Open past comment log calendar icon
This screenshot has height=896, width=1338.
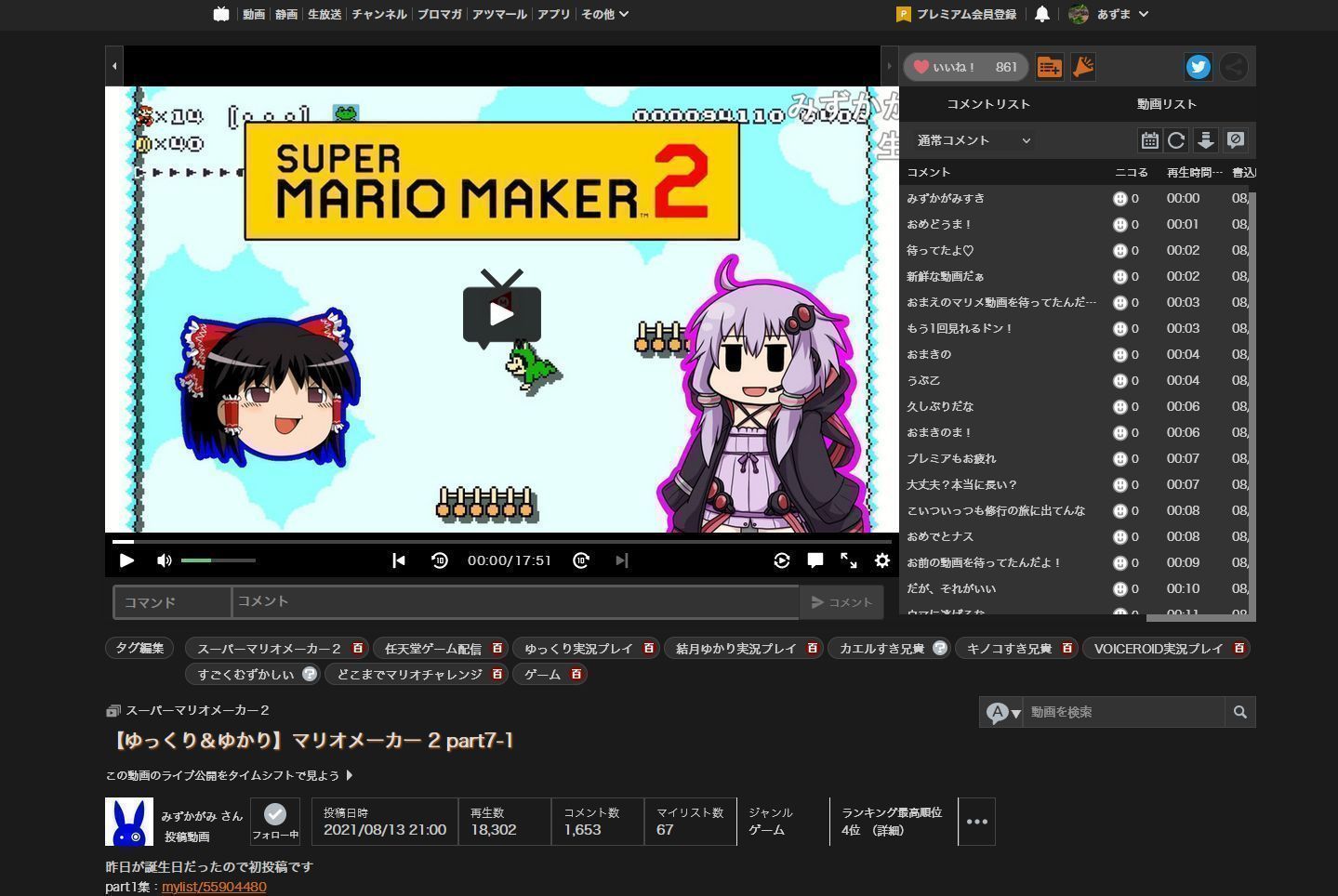[x=1150, y=140]
